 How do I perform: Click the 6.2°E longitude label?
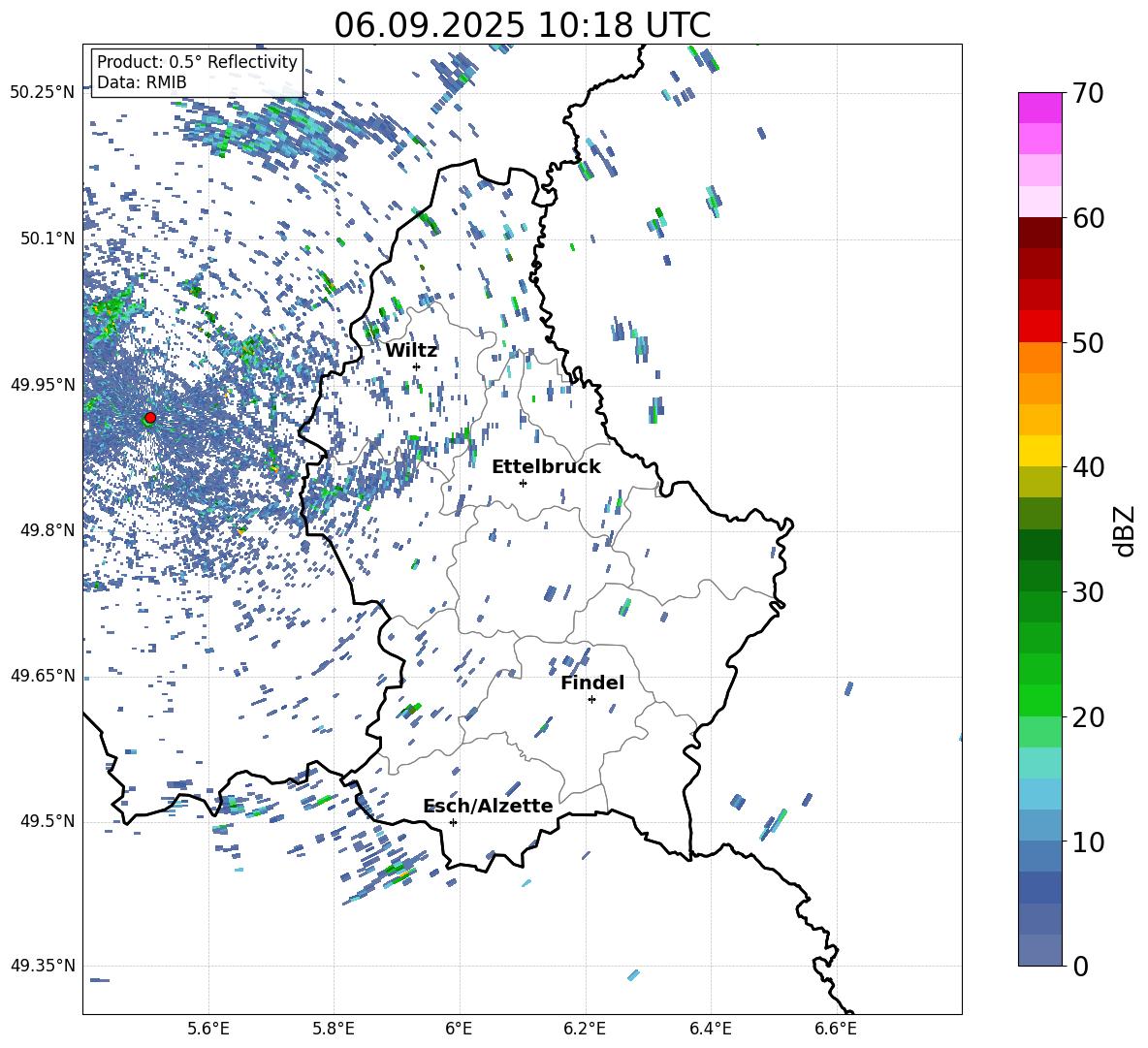[x=585, y=1029]
